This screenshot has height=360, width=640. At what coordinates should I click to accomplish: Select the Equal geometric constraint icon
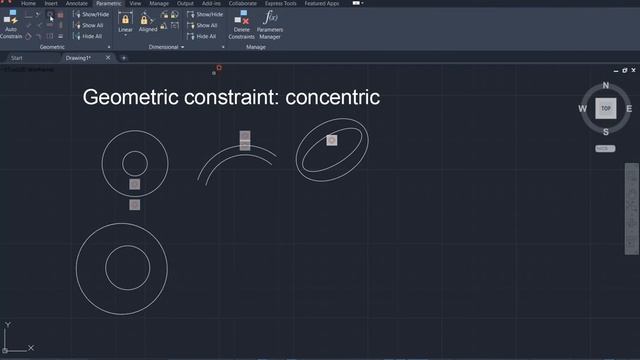pyautogui.click(x=60, y=36)
